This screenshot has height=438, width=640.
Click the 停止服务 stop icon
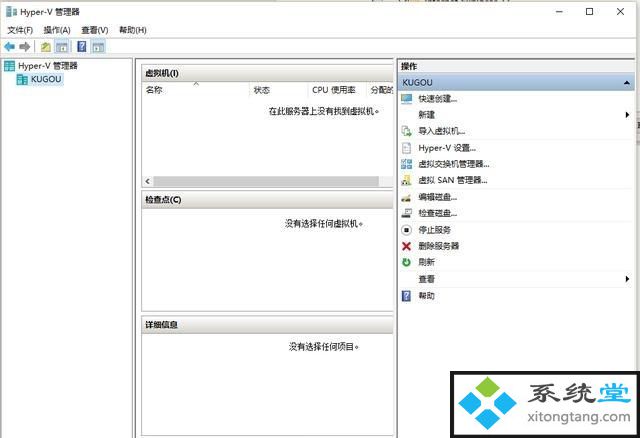click(x=407, y=230)
